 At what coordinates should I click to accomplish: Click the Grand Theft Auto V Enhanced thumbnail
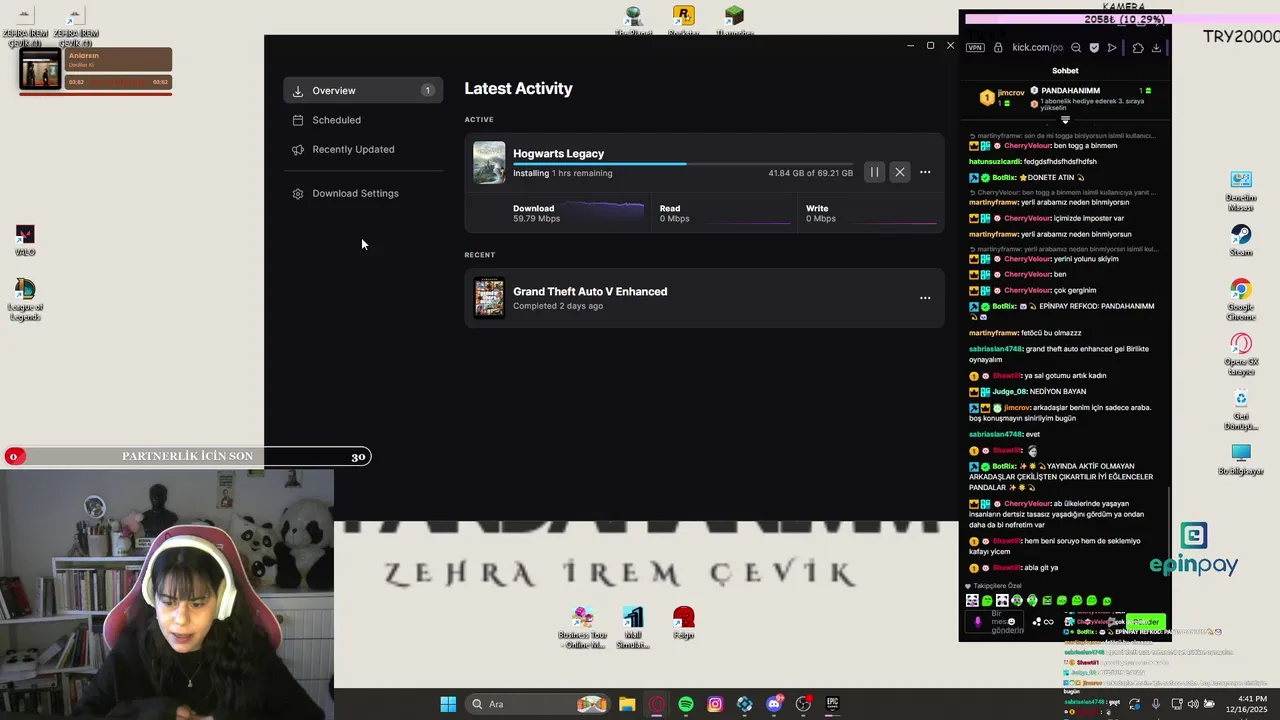pyautogui.click(x=489, y=298)
